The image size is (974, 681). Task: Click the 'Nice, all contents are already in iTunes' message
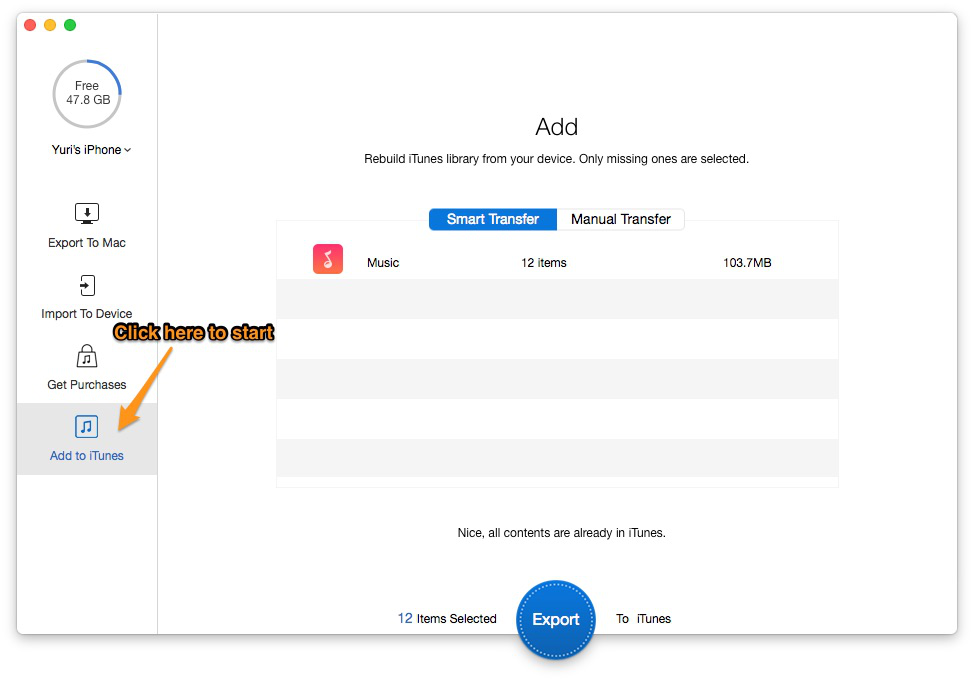tap(562, 533)
